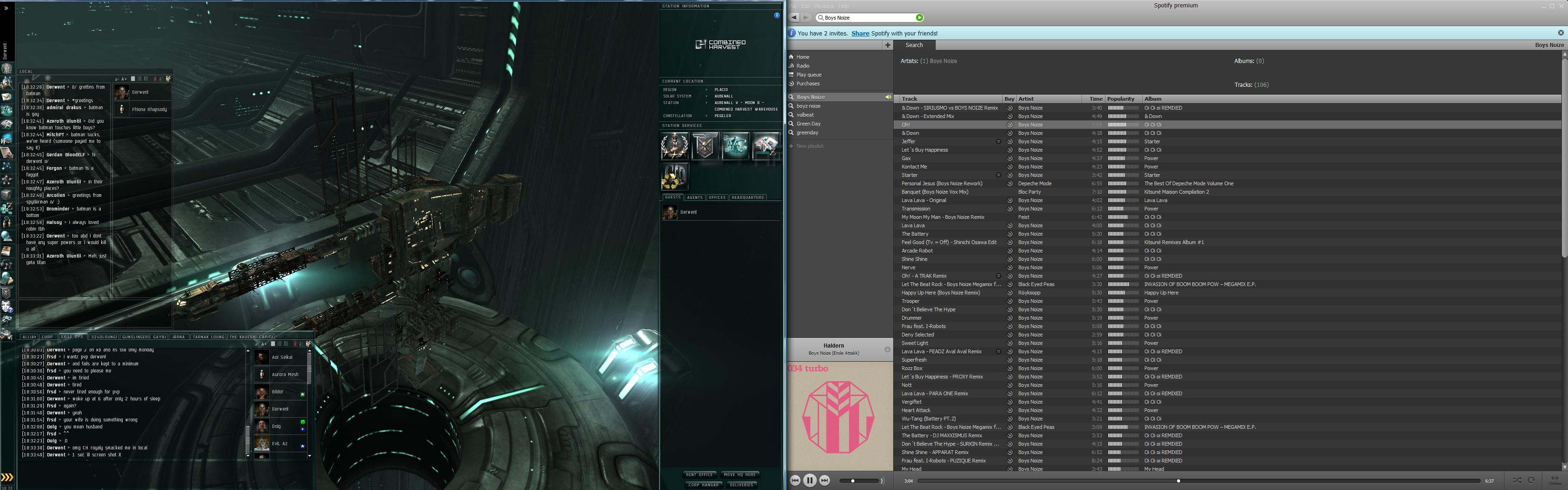Screen dimensions: 1568x490
Task: Open dropdown on Oh! - A TRAK Remix
Action: click(x=998, y=276)
